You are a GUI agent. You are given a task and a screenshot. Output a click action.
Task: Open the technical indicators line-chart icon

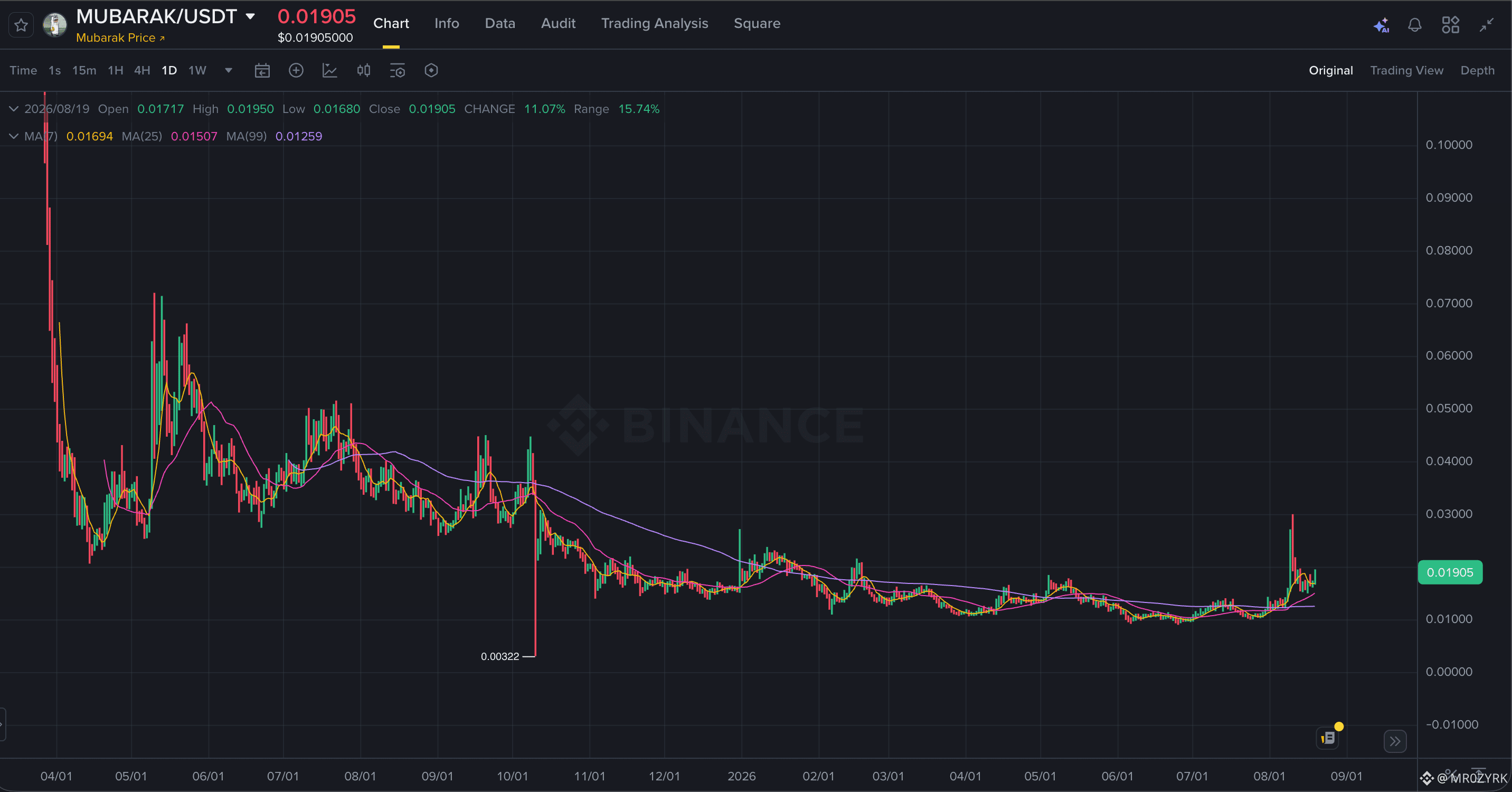[330, 70]
